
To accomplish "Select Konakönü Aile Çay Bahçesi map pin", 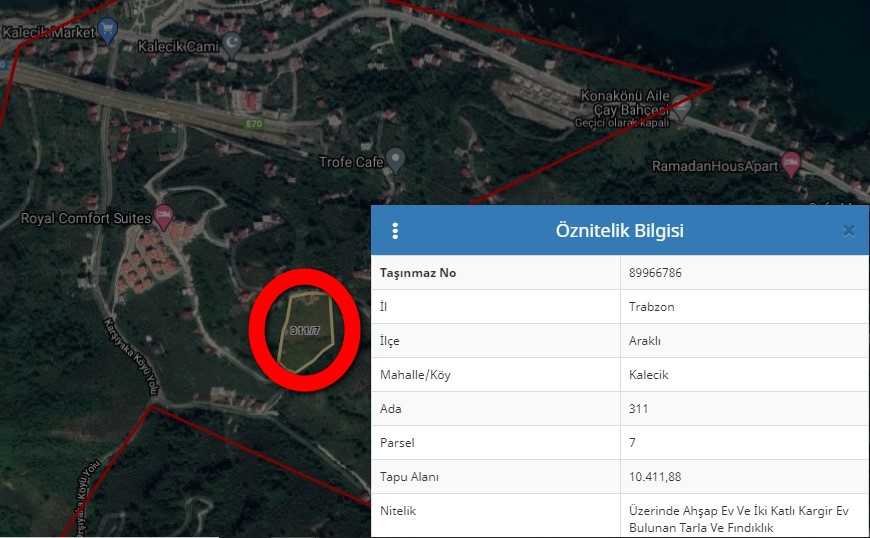I will [681, 105].
